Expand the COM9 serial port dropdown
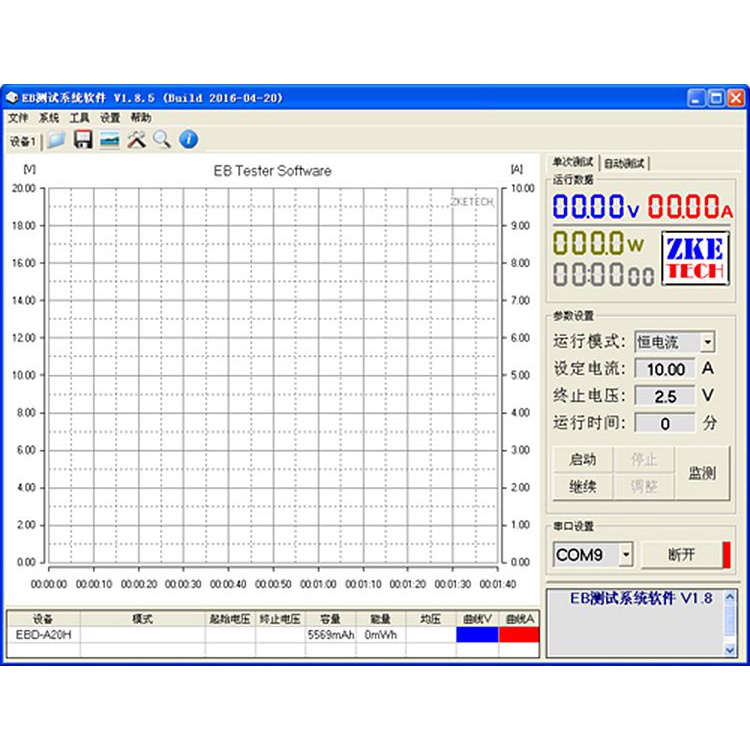Image resolution: width=750 pixels, height=750 pixels. click(626, 554)
